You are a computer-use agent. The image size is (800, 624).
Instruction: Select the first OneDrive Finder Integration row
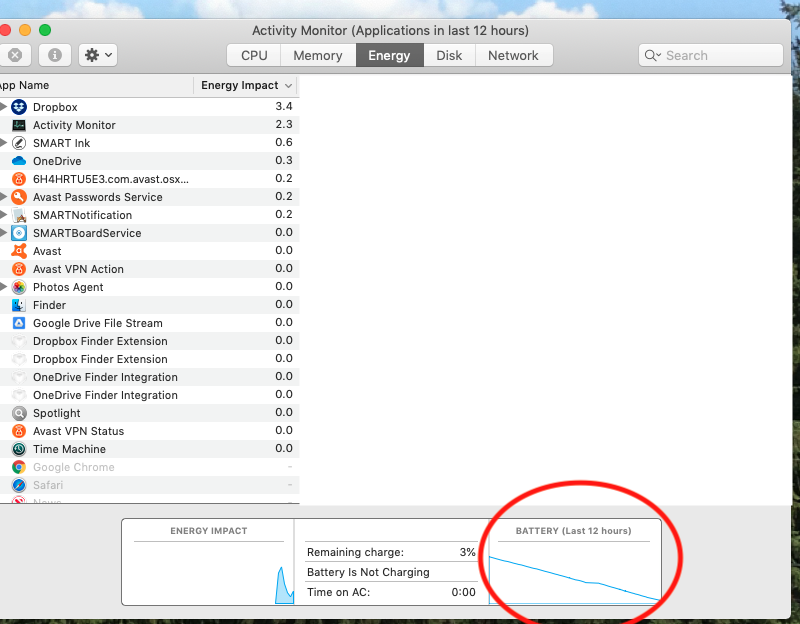[149, 377]
